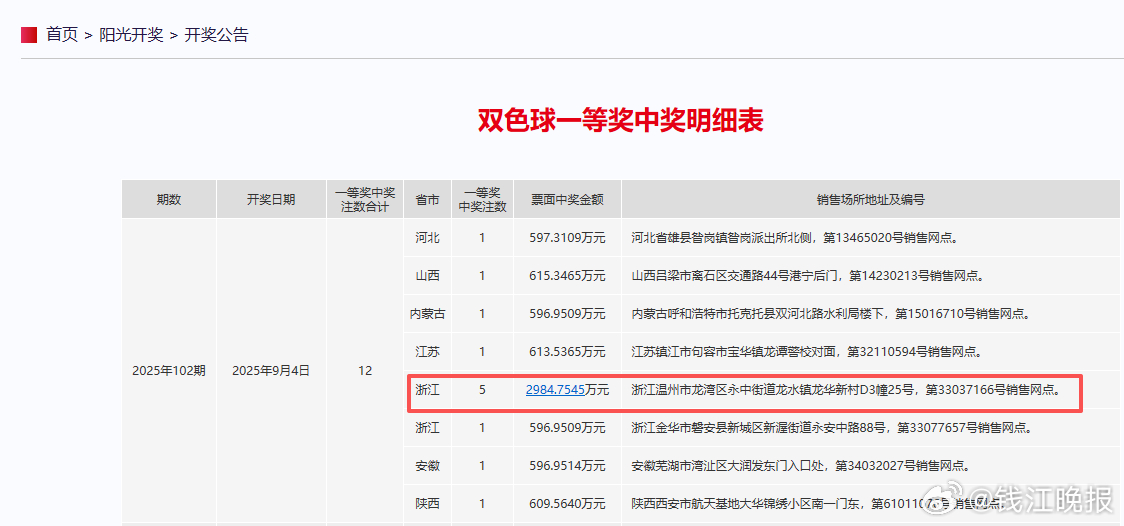This screenshot has width=1124, height=526.
Task: Click the 票面中奖金额 column header
Action: pos(567,199)
